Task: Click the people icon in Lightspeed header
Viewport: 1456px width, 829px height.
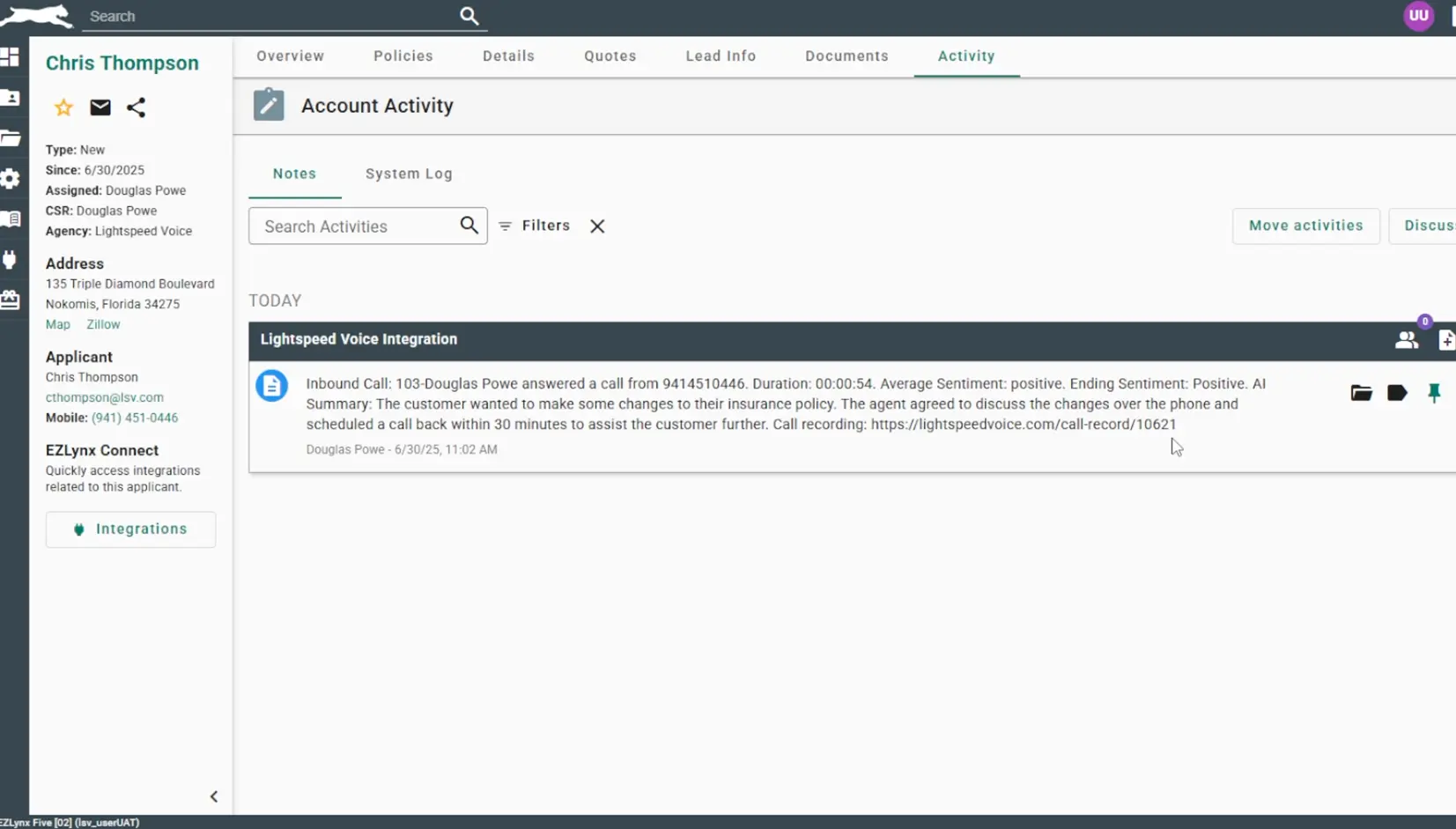Action: [1407, 340]
